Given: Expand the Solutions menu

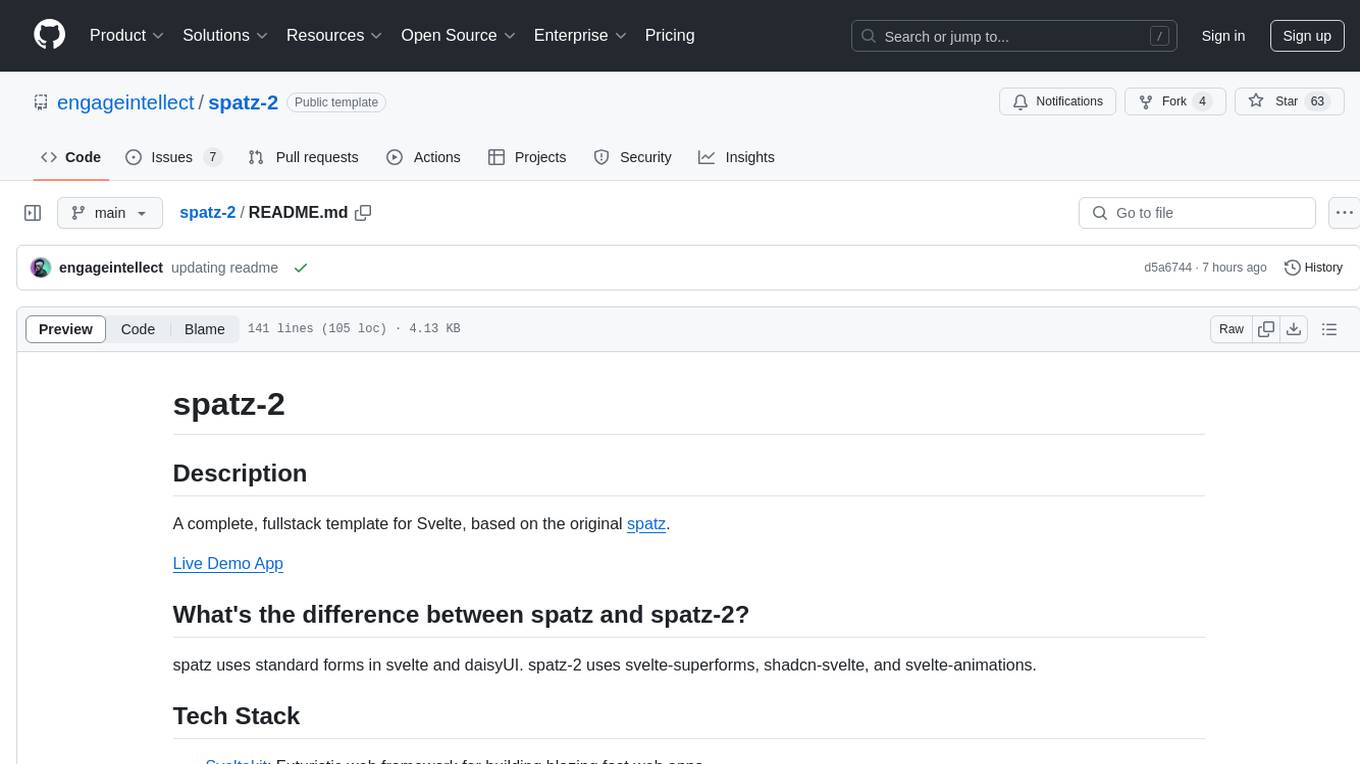Looking at the screenshot, I should tap(225, 35).
